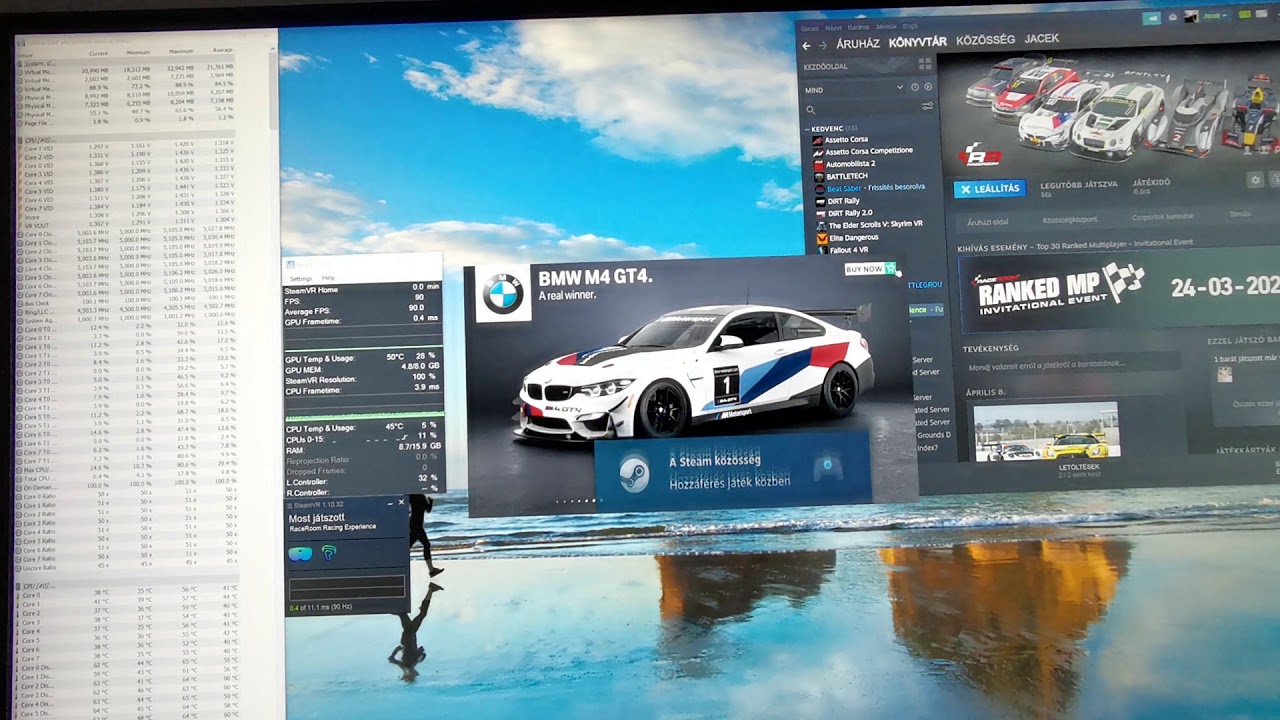Click the BMW ad carousel page dots

coord(579,501)
